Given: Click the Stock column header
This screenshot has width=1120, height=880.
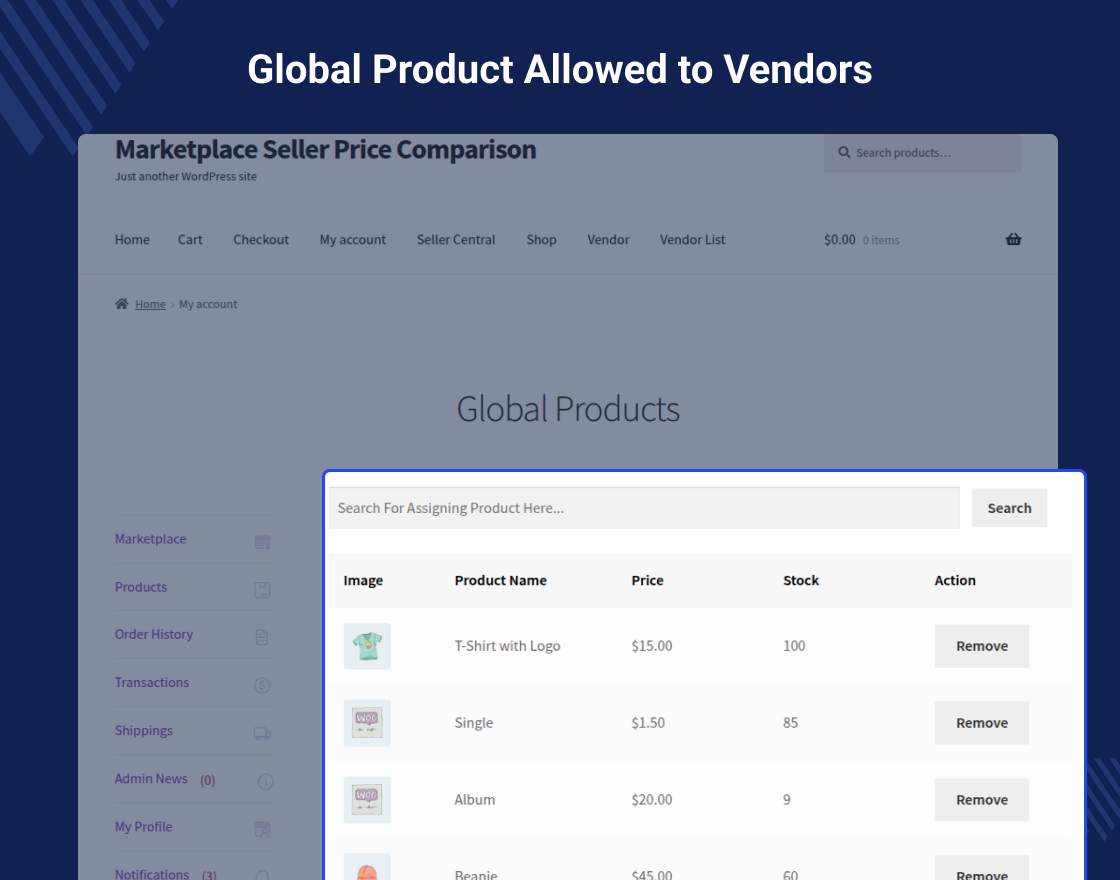Looking at the screenshot, I should [x=801, y=581].
